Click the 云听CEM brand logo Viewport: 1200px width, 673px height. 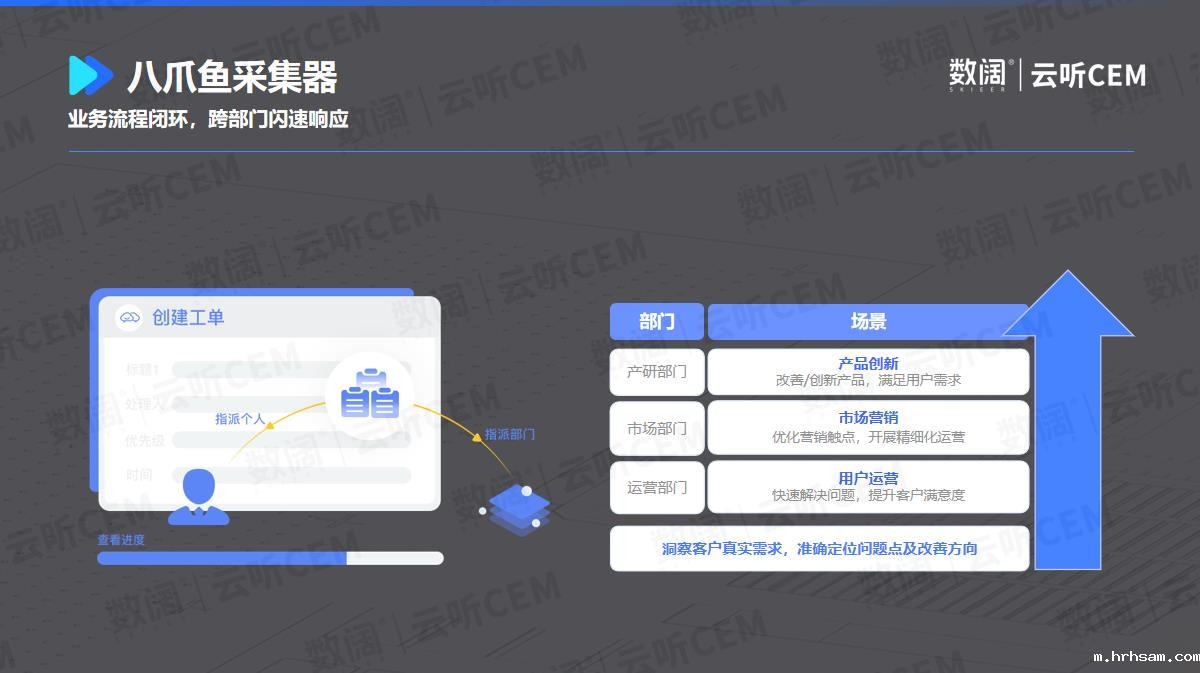coord(1088,75)
